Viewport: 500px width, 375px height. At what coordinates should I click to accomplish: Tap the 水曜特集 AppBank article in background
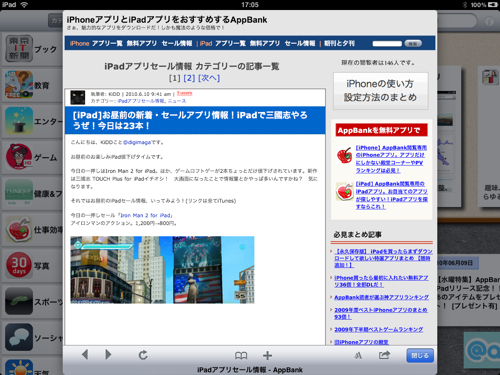pyautogui.click(x=469, y=292)
